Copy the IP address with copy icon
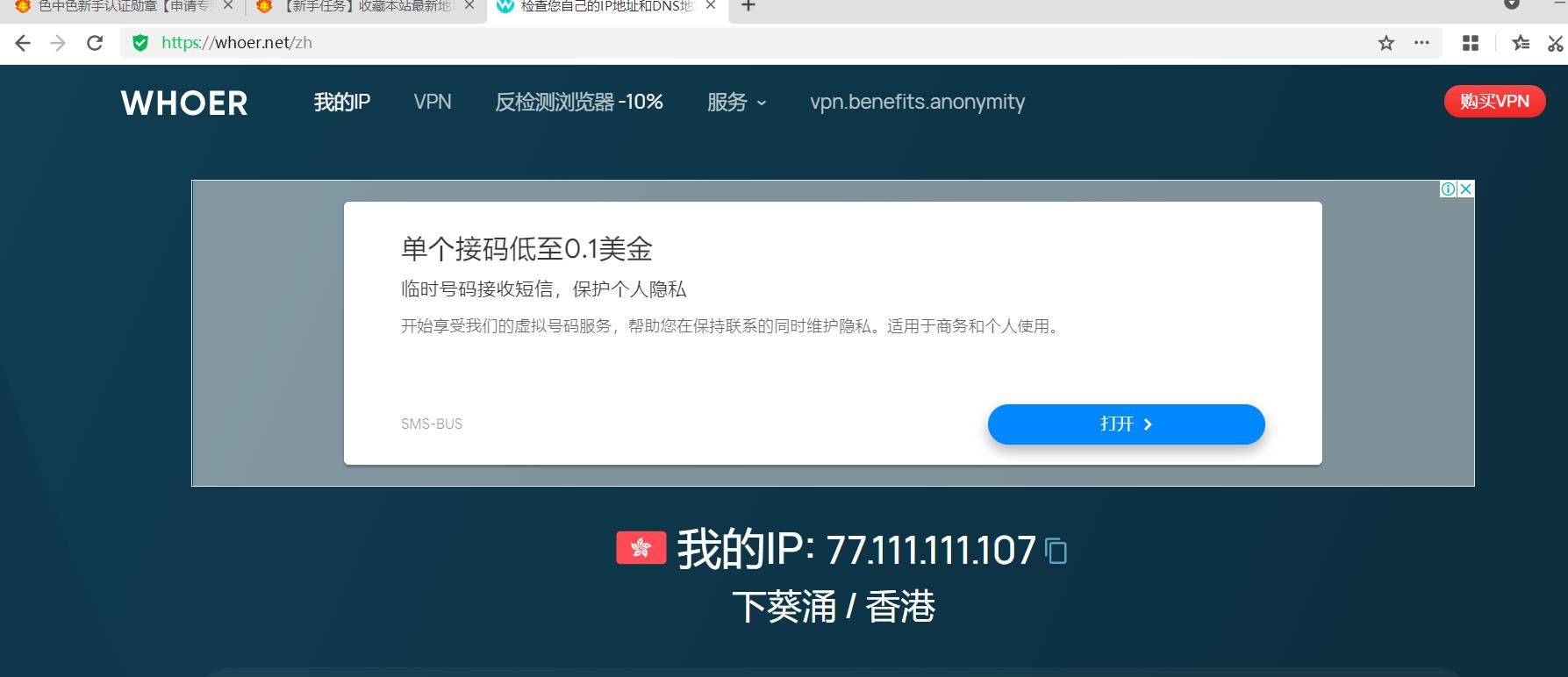The width and height of the screenshot is (1568, 677). [1056, 551]
